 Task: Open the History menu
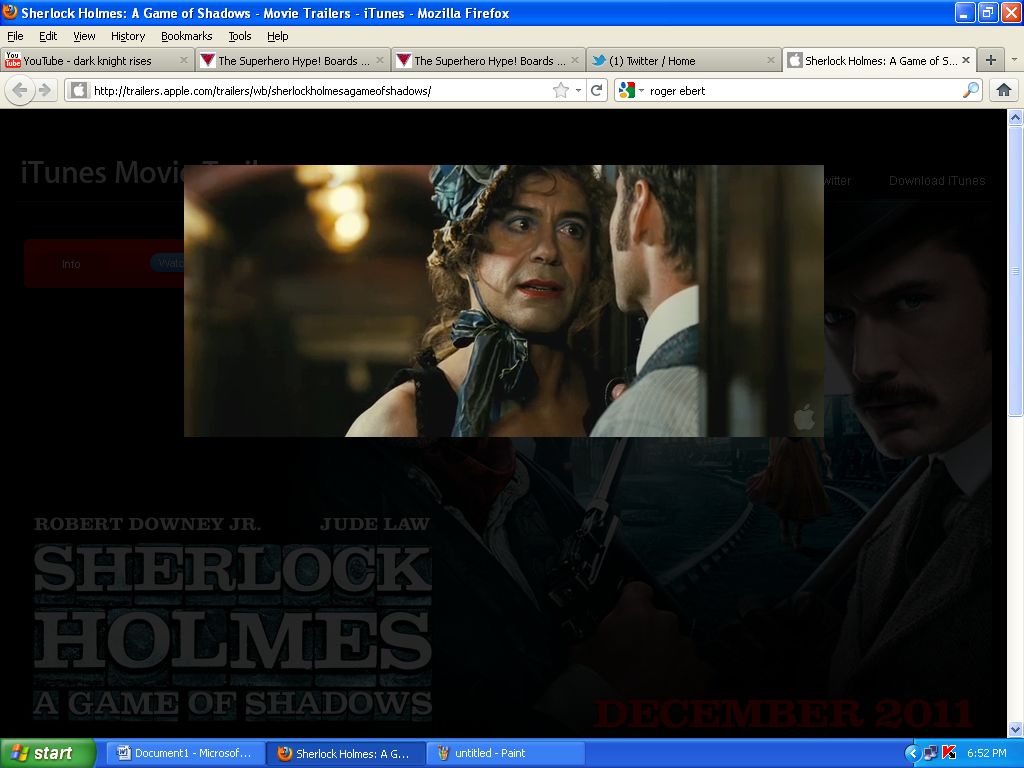point(128,36)
